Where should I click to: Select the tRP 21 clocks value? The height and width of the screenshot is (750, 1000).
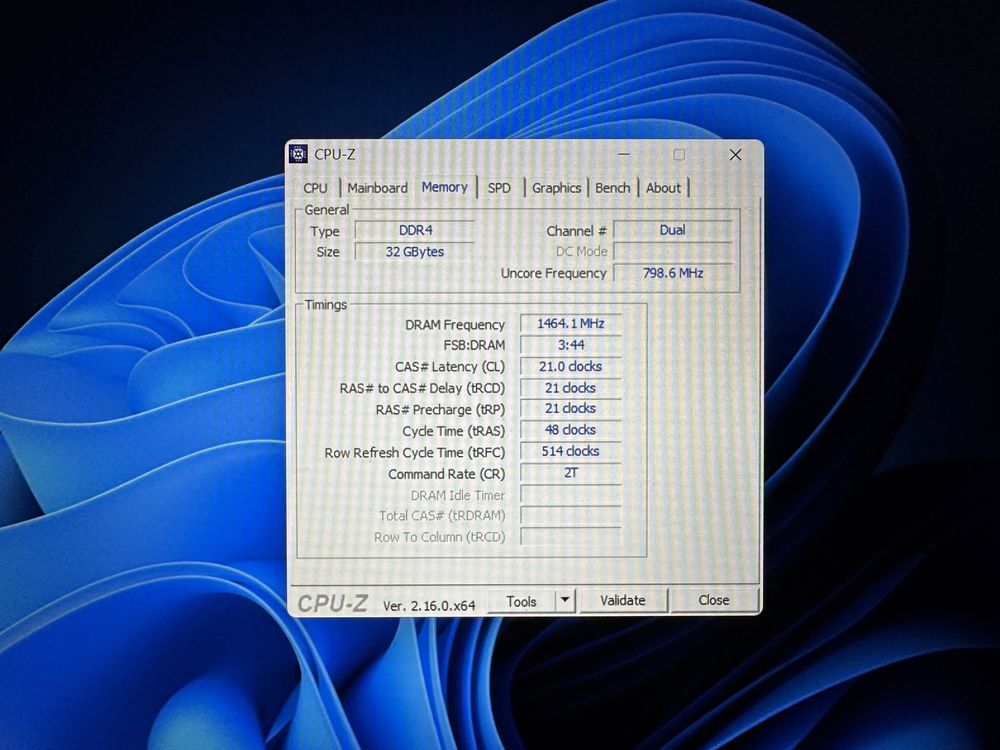pos(571,409)
